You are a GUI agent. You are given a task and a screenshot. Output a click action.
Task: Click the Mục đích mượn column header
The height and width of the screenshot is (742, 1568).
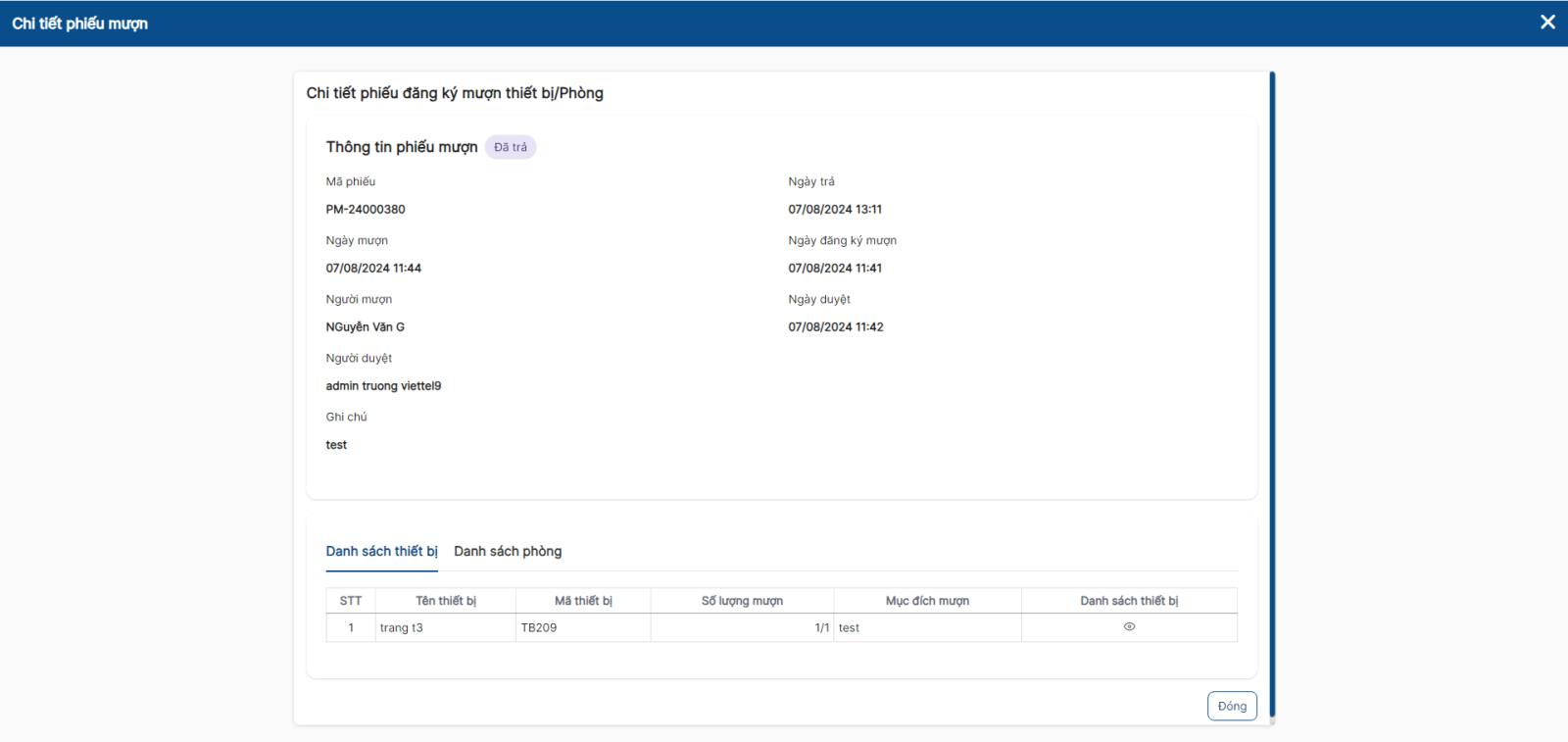click(927, 601)
